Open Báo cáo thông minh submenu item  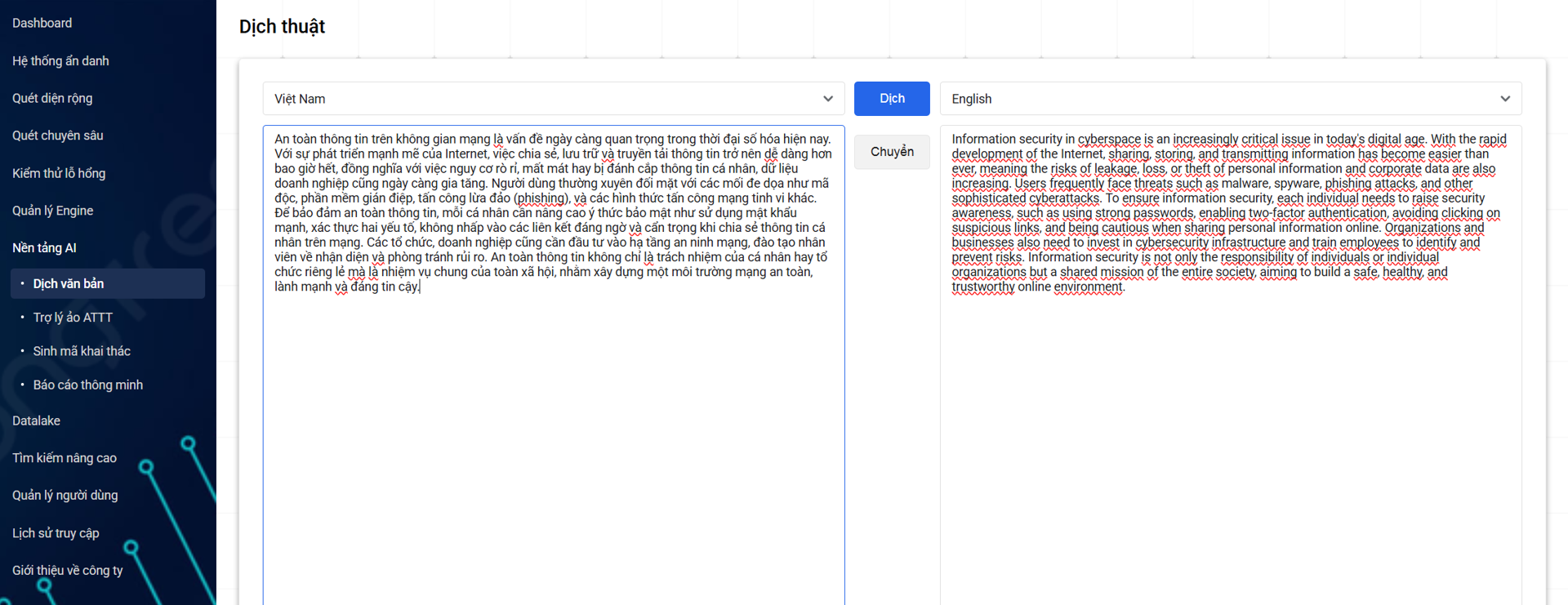click(88, 385)
